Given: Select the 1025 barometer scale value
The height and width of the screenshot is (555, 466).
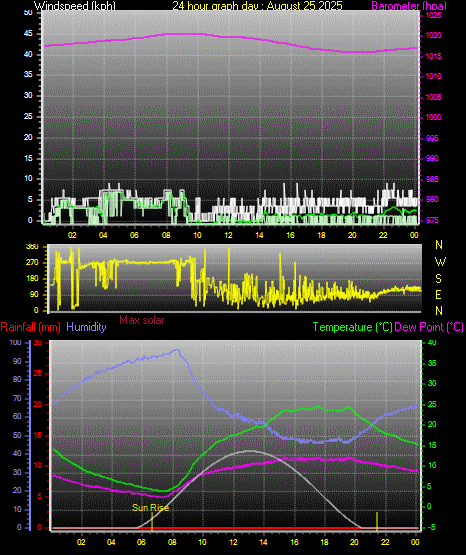Looking at the screenshot, I should [433, 16].
